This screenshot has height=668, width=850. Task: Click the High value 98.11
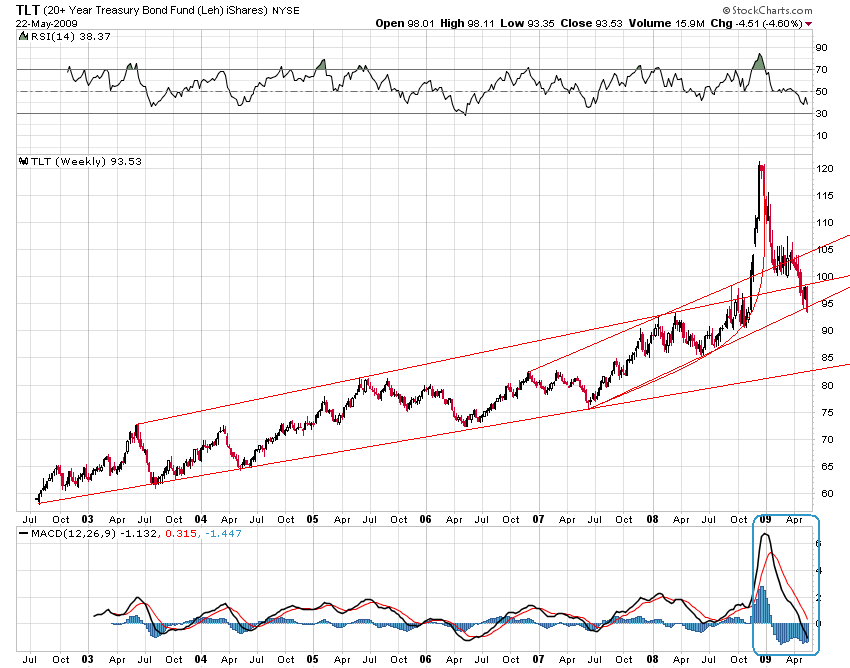(481, 23)
